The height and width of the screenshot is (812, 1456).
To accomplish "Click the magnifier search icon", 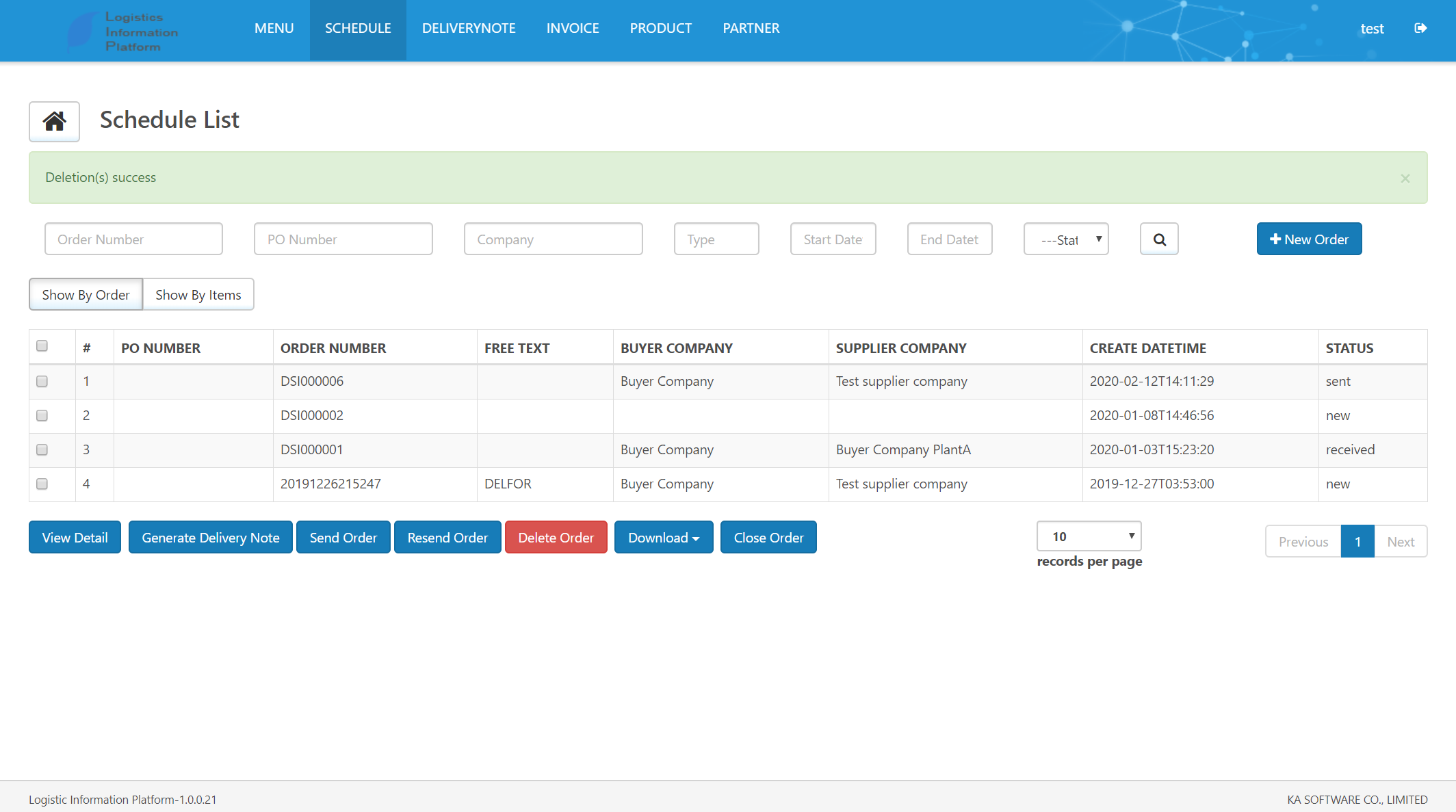I will point(1159,239).
